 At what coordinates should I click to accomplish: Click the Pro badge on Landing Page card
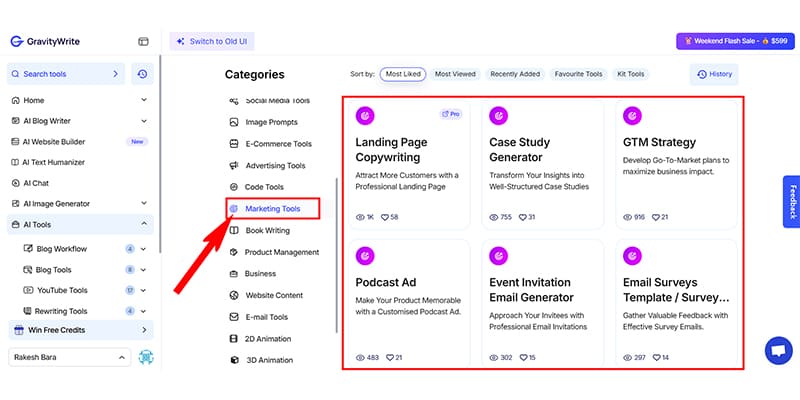(451, 114)
